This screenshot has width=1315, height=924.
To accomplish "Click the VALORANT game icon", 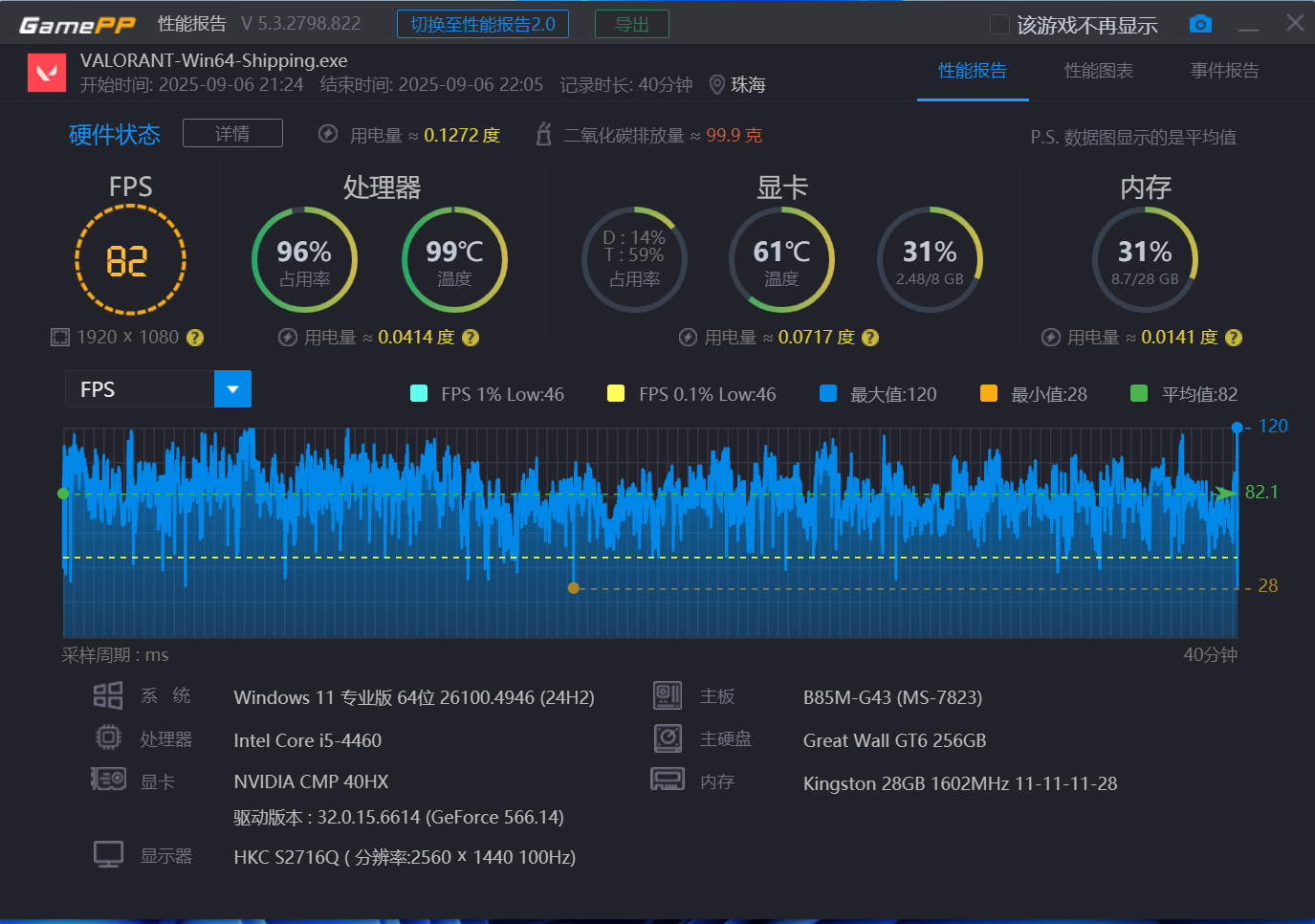I will pos(46,73).
